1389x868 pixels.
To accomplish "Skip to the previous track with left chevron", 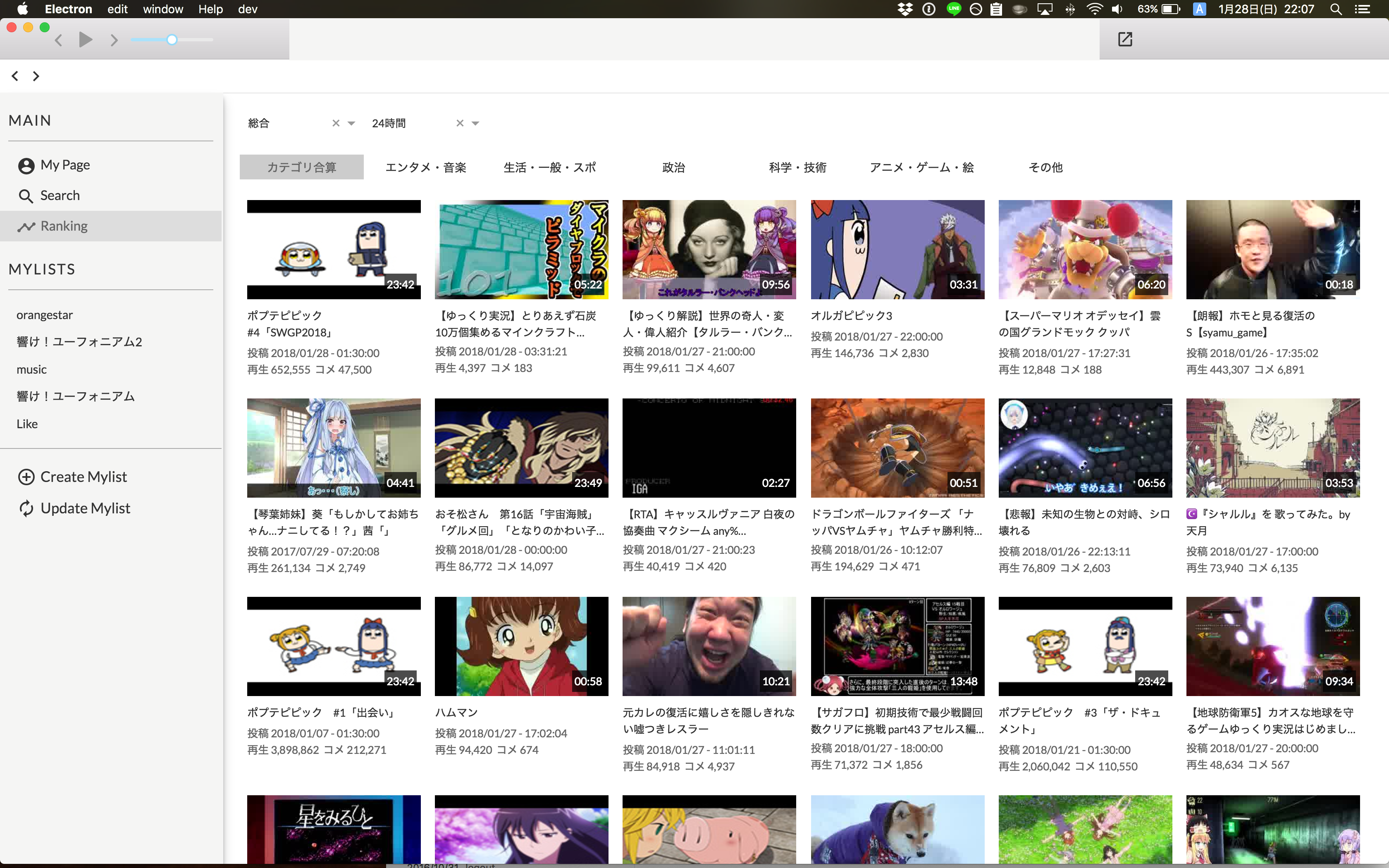I will 59,40.
